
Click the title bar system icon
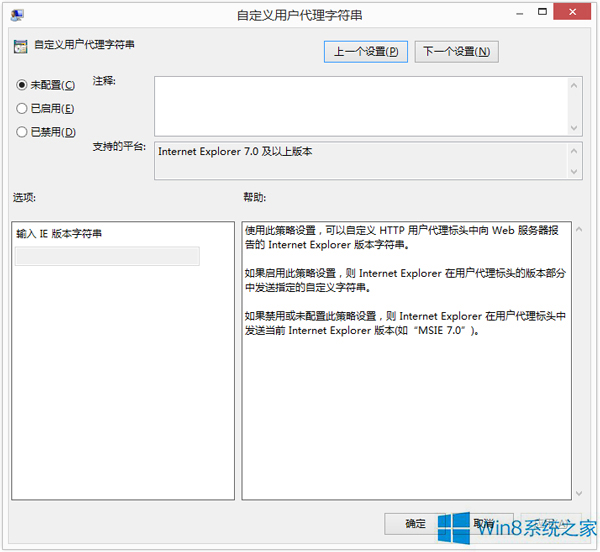tap(17, 15)
